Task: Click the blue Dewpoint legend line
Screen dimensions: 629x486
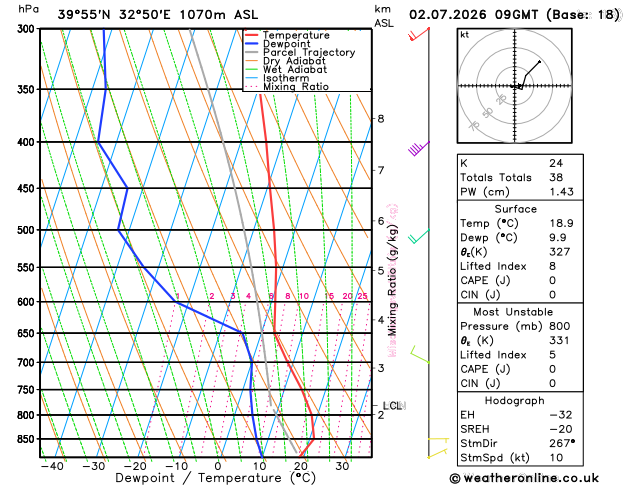Action: [252, 44]
